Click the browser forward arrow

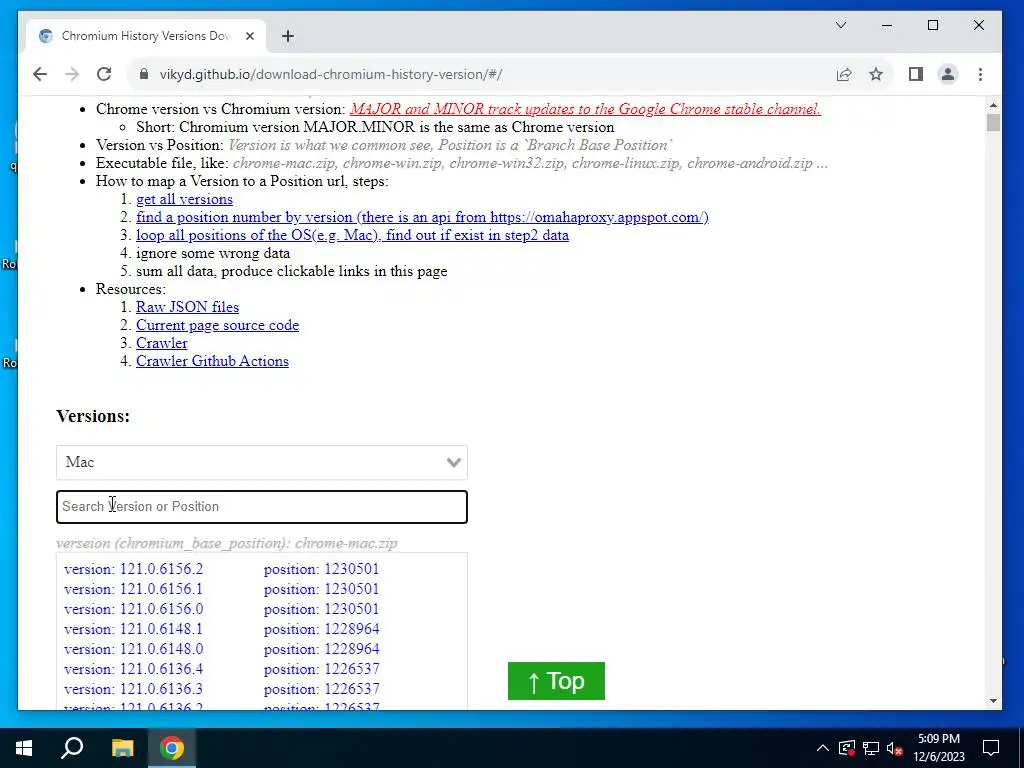72,74
